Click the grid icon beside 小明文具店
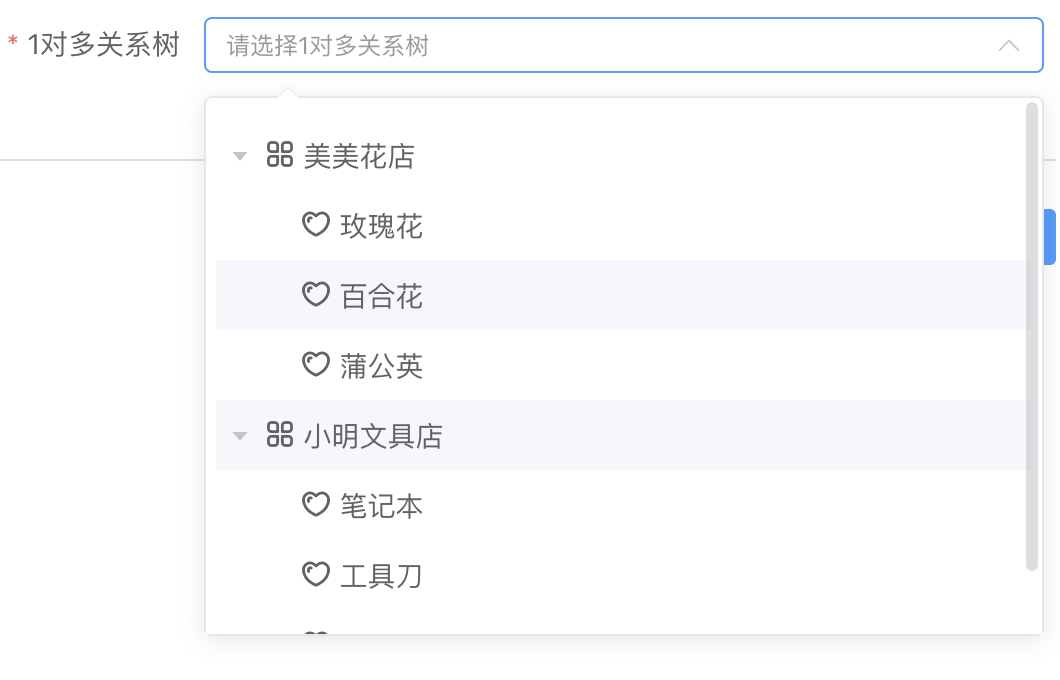The height and width of the screenshot is (680, 1060). click(280, 435)
